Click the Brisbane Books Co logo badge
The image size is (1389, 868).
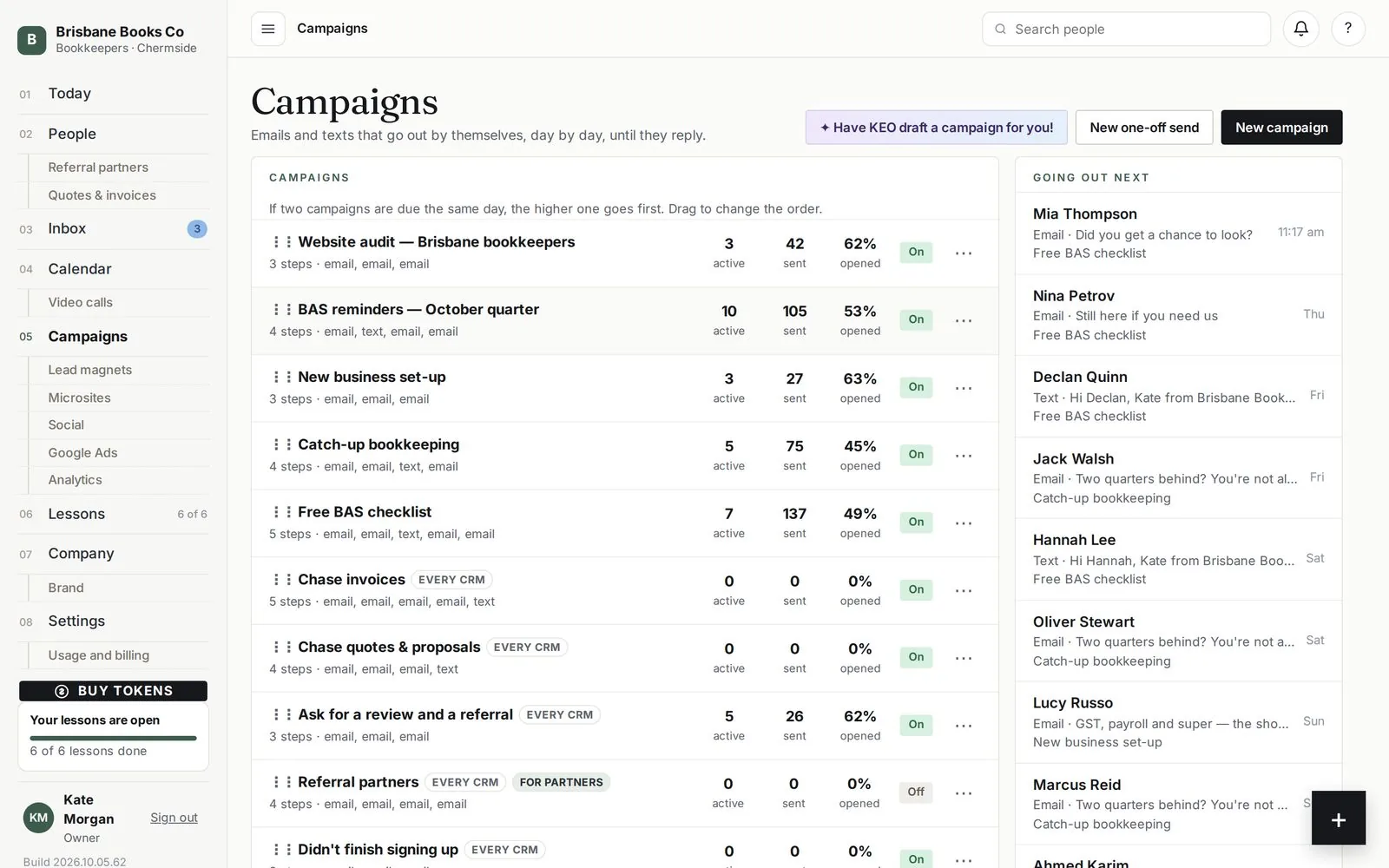[x=31, y=39]
